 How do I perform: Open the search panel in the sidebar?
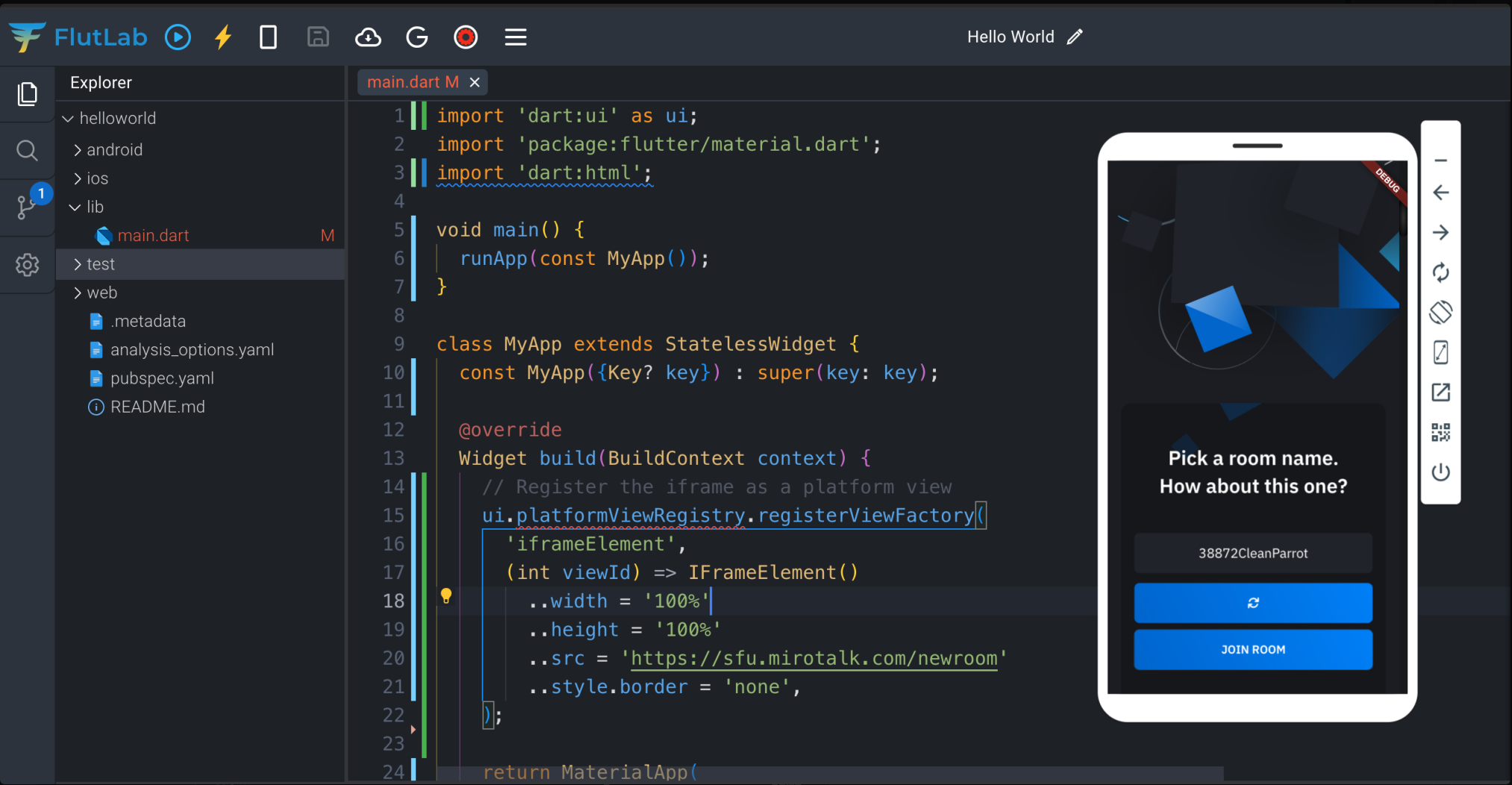(28, 151)
